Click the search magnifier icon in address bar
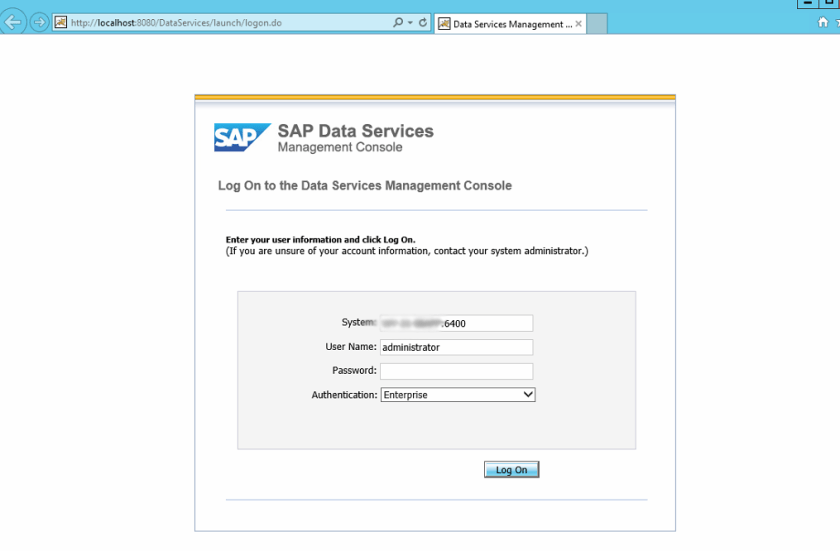Viewport: 840px width, 551px height. coord(397,23)
